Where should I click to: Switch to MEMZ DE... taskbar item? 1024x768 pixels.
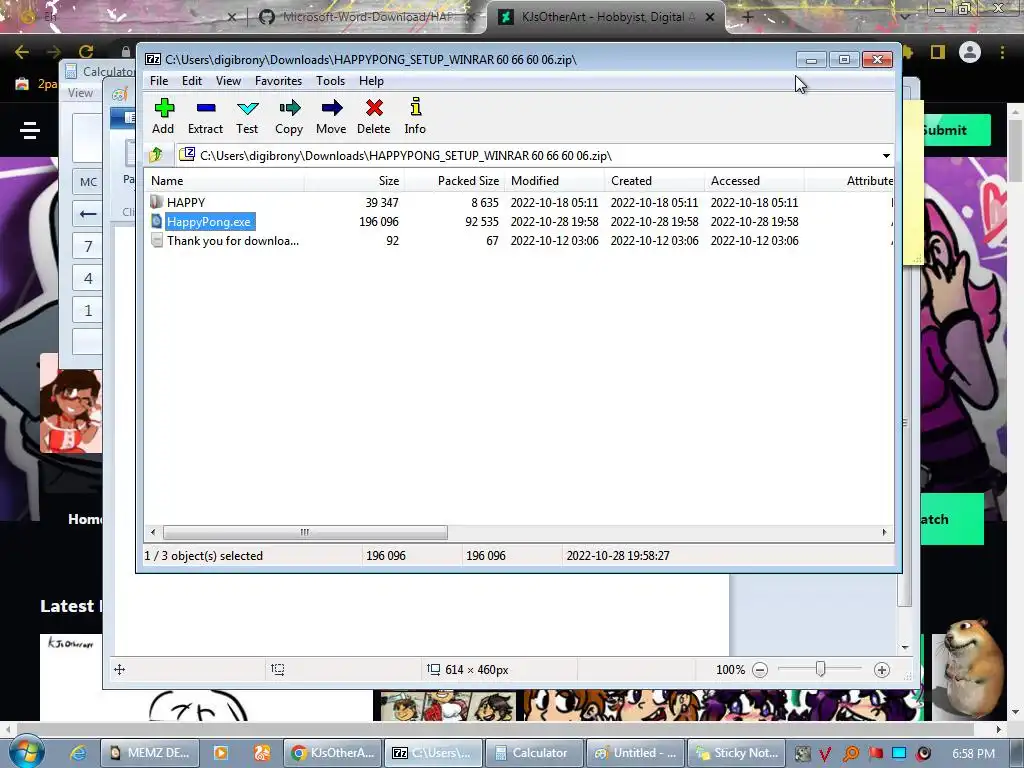148,753
